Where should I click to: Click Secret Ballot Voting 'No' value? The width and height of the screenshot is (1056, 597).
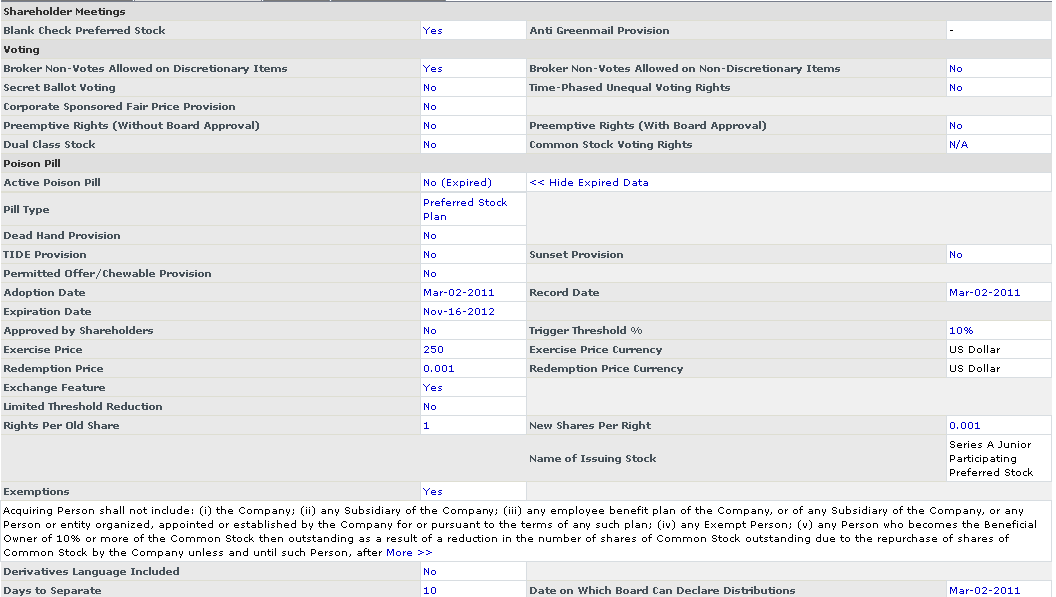pyautogui.click(x=430, y=88)
